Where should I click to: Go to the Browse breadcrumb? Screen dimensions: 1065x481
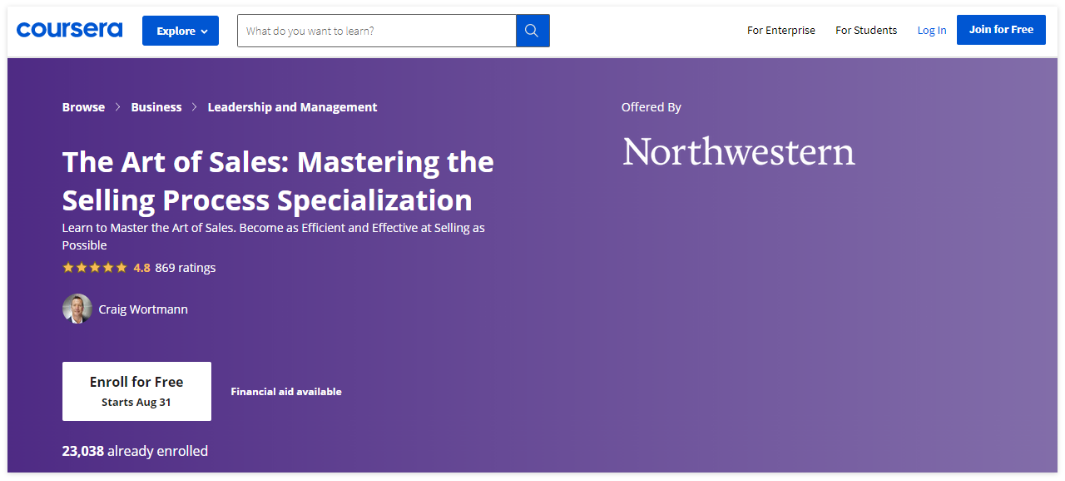click(84, 107)
